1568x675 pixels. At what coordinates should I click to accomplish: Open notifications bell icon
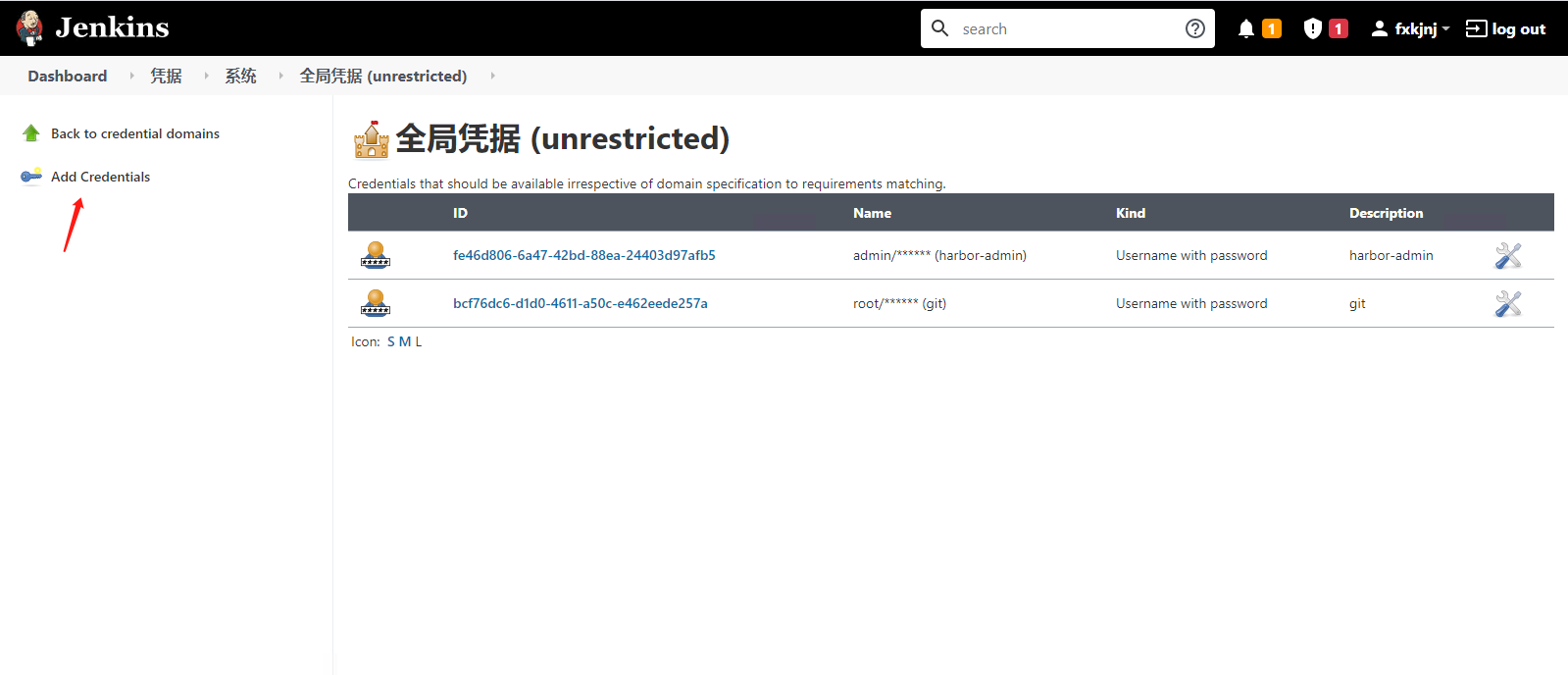pyautogui.click(x=1246, y=28)
